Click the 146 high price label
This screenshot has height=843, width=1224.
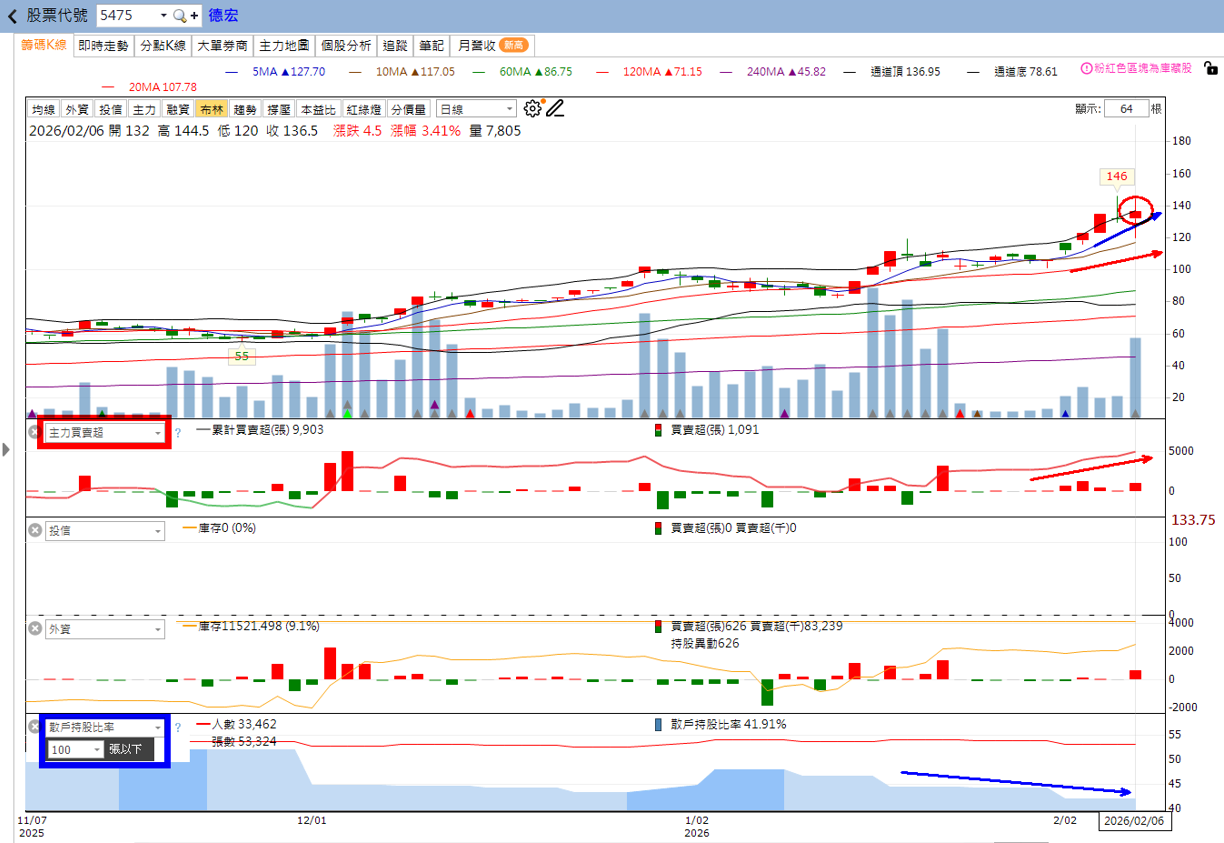pyautogui.click(x=1117, y=176)
